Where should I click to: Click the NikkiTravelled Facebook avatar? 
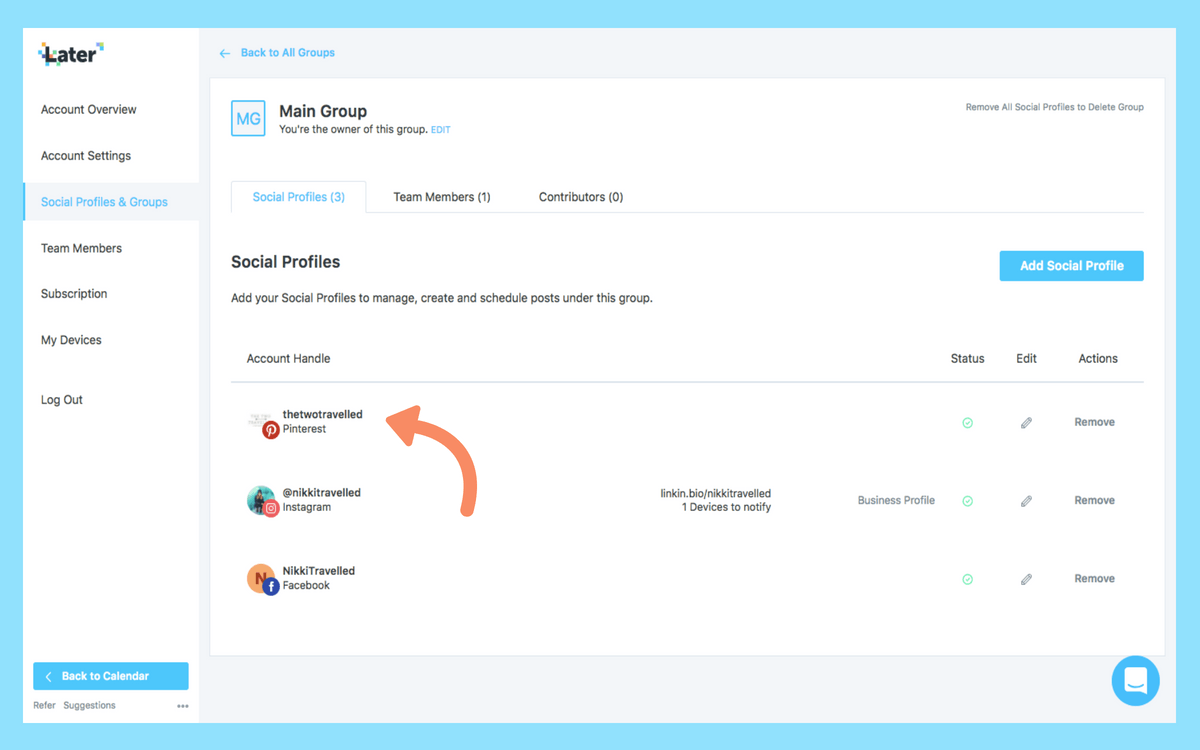coord(260,577)
